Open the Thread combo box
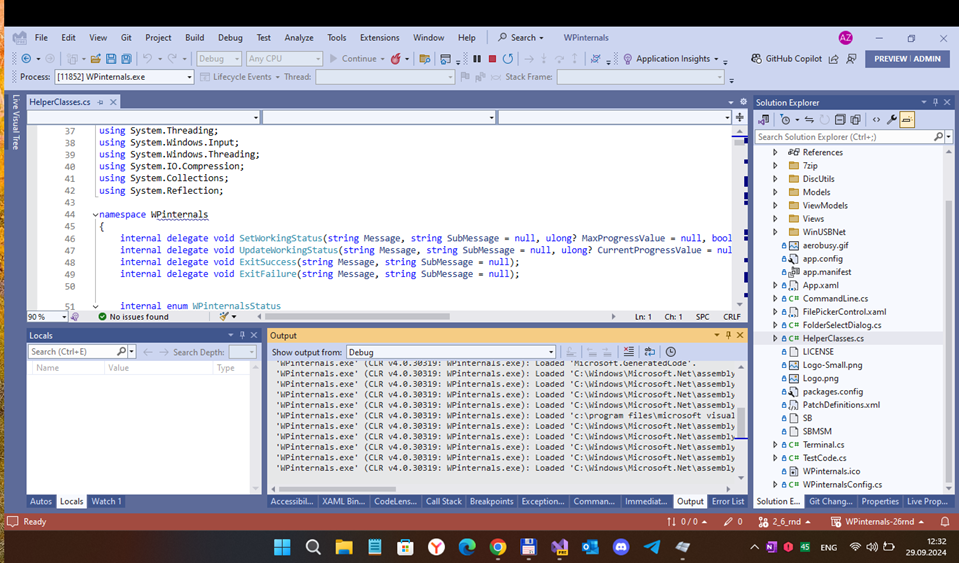959x563 pixels. (x=385, y=77)
